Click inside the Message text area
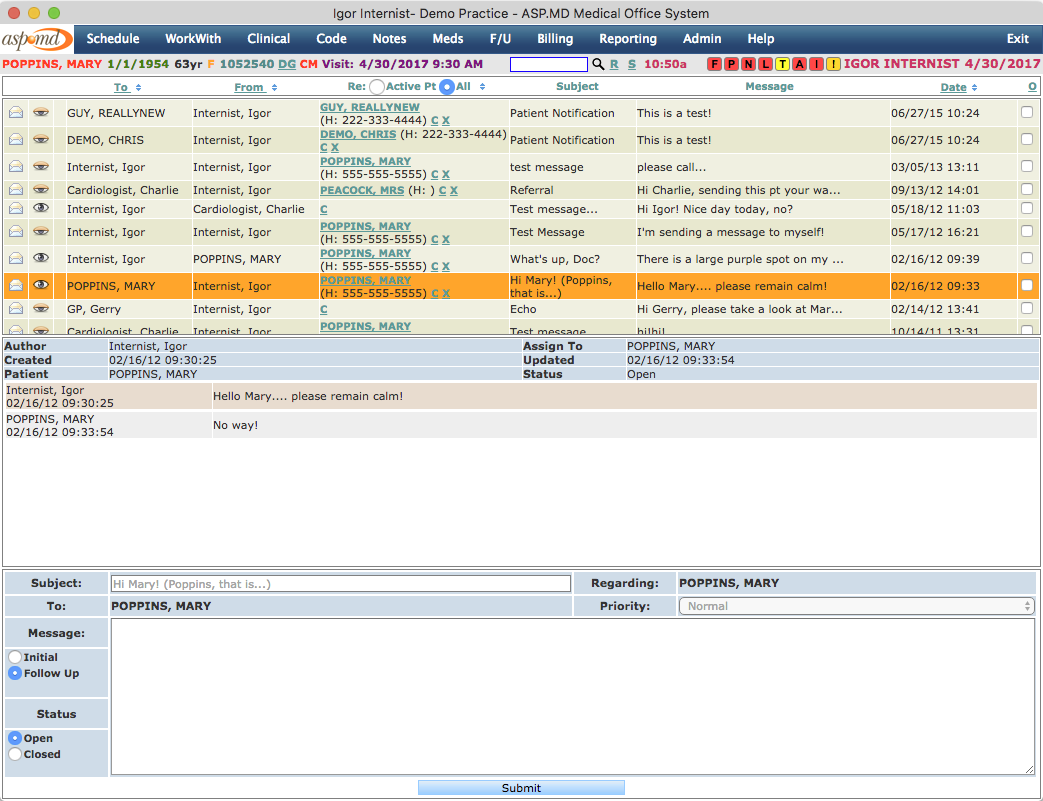The width and height of the screenshot is (1043, 801). (573, 697)
